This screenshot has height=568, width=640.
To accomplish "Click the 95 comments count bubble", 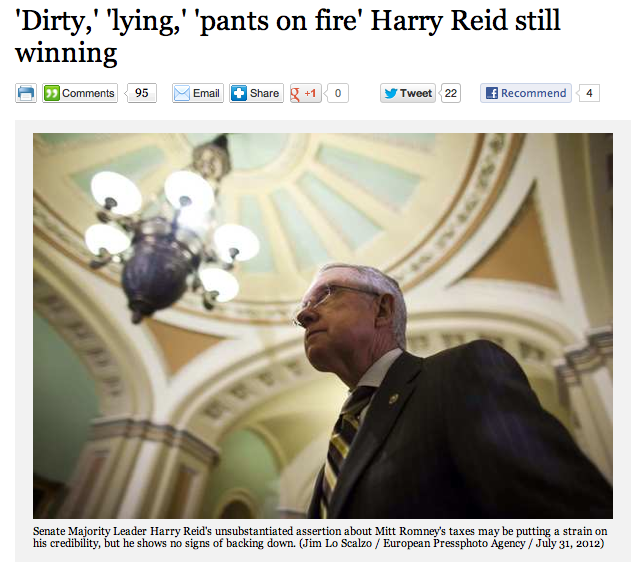I will tap(142, 93).
